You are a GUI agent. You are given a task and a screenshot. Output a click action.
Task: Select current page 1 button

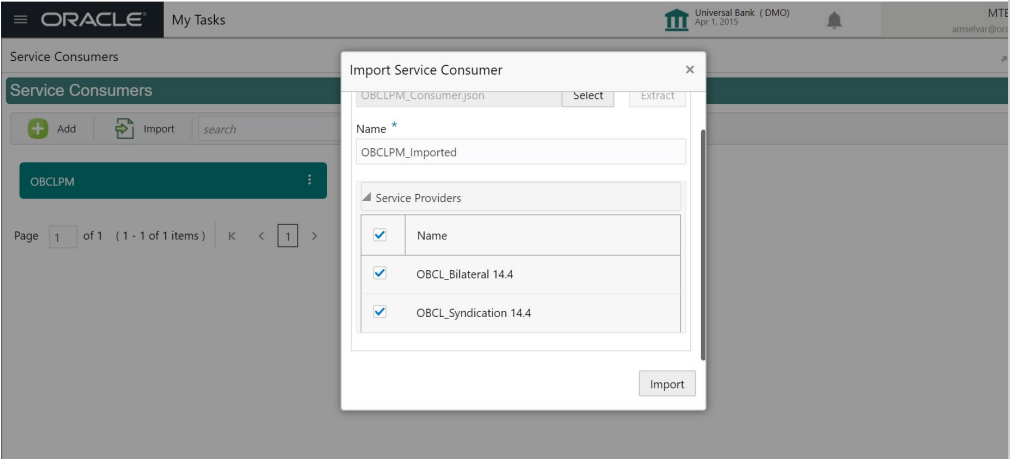coord(288,236)
